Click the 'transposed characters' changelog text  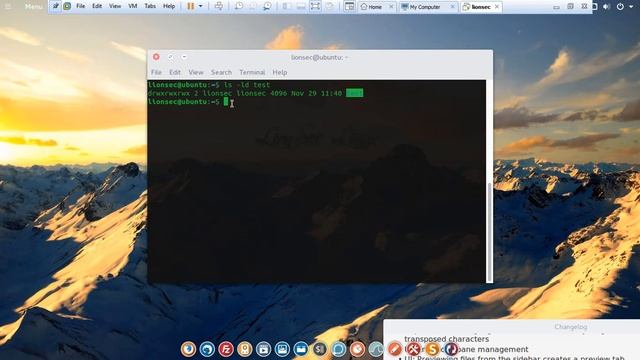click(447, 339)
